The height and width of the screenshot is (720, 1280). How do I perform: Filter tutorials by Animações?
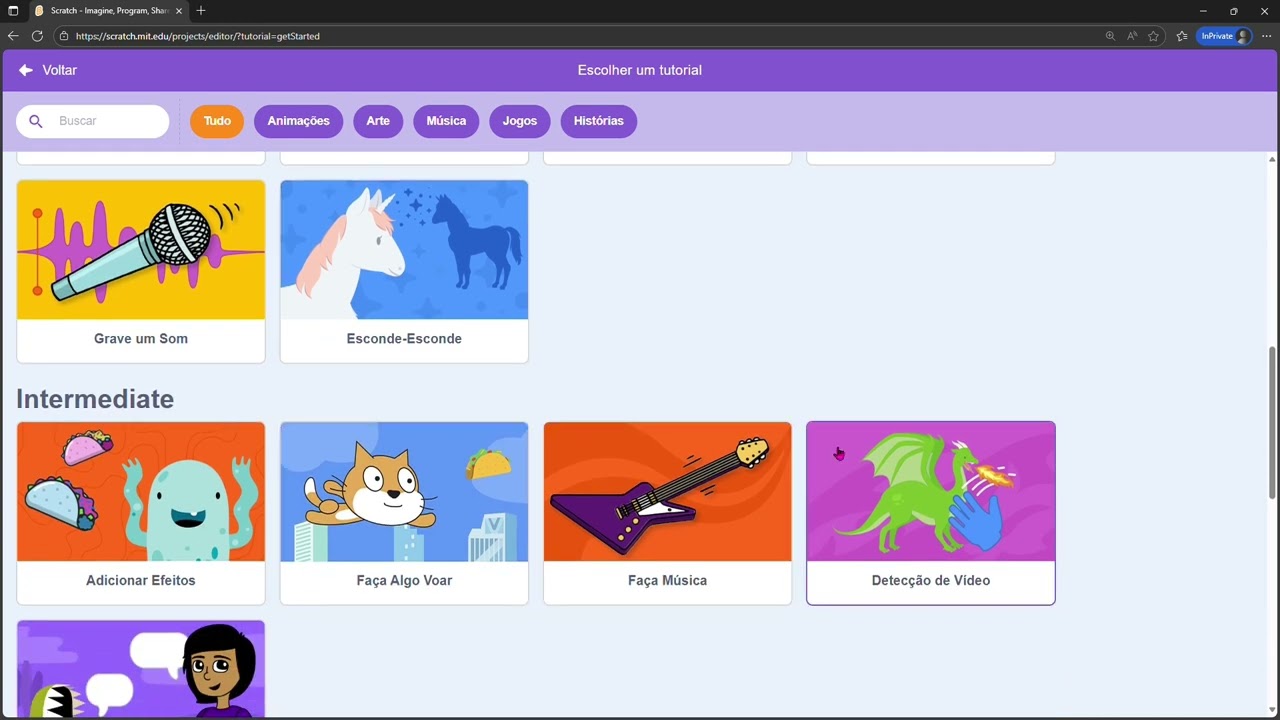[298, 121]
